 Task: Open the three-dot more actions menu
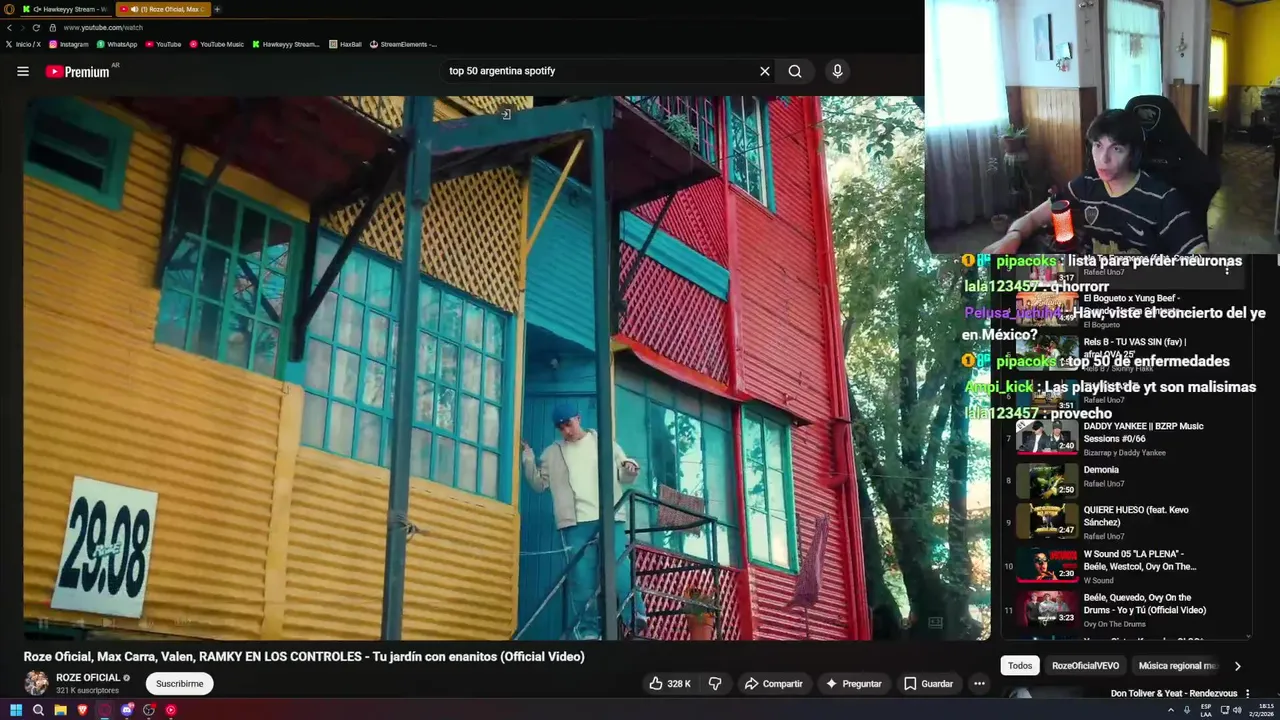coord(980,684)
